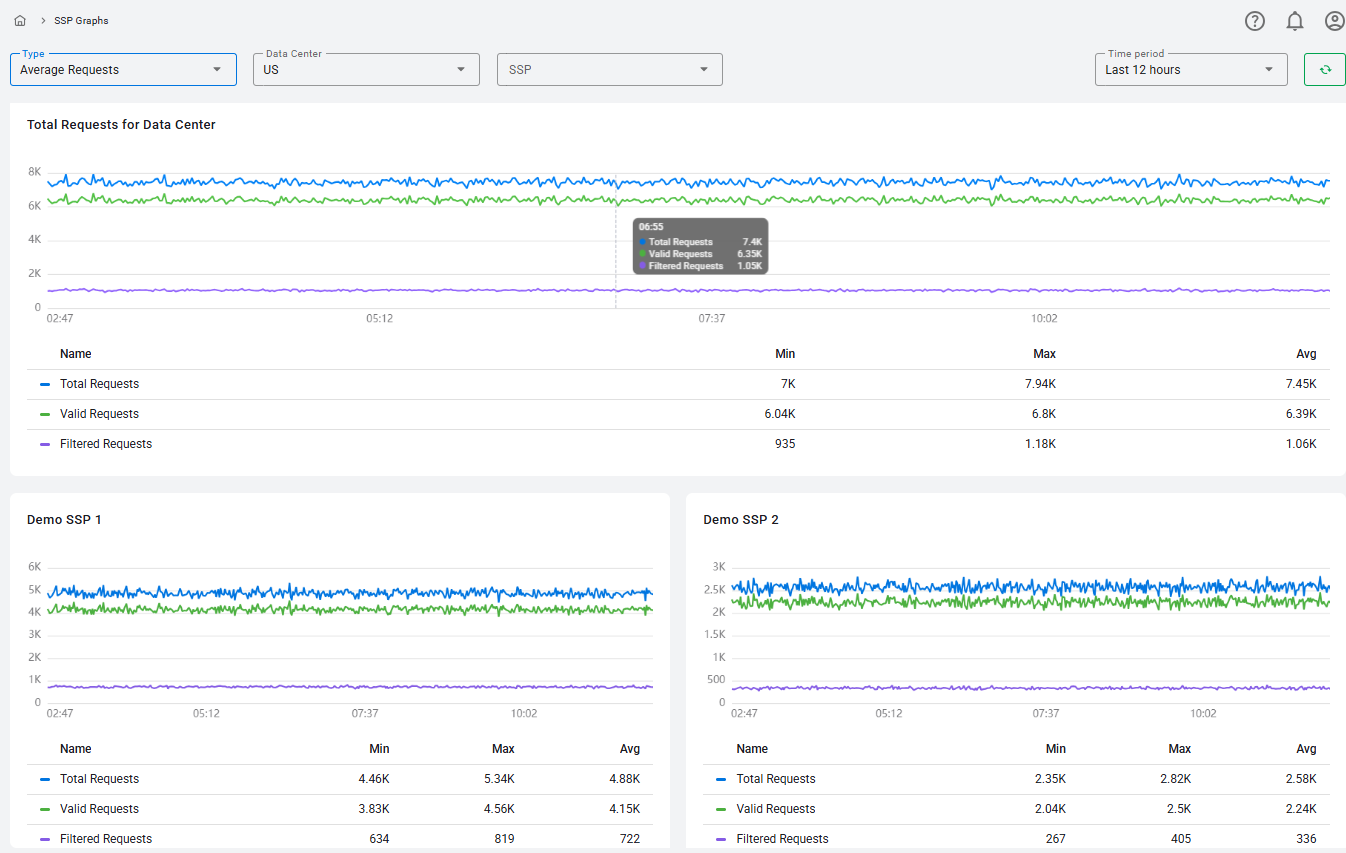The height and width of the screenshot is (853, 1346).
Task: Click the SSP Graphs breadcrumb link
Action: tap(81, 21)
